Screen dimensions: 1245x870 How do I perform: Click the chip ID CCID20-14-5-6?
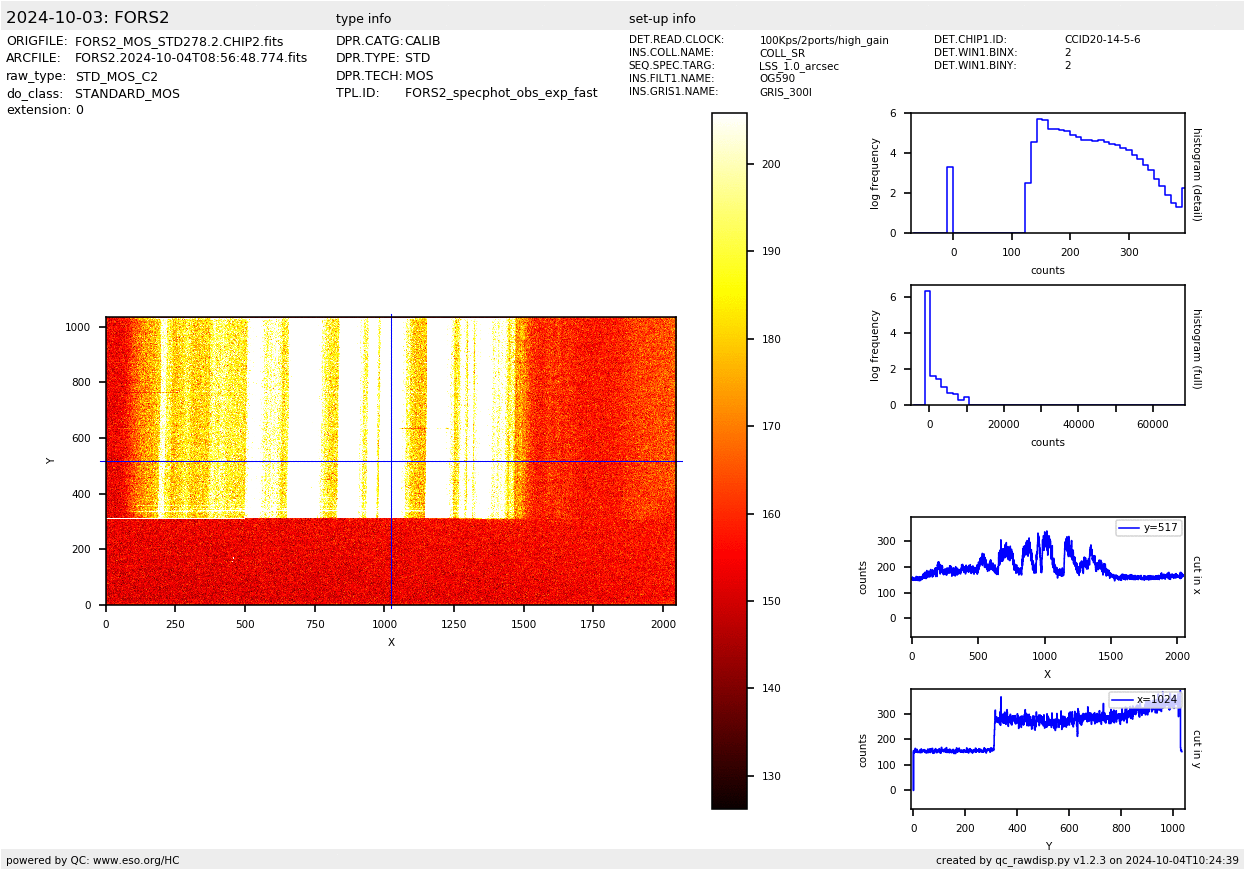1102,40
